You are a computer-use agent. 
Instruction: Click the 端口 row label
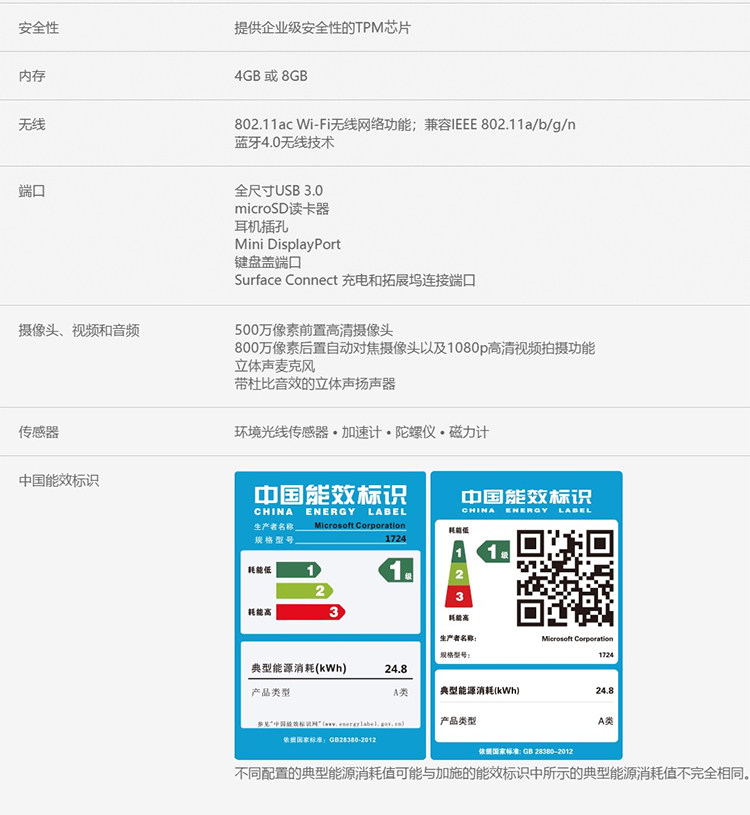coord(32,191)
